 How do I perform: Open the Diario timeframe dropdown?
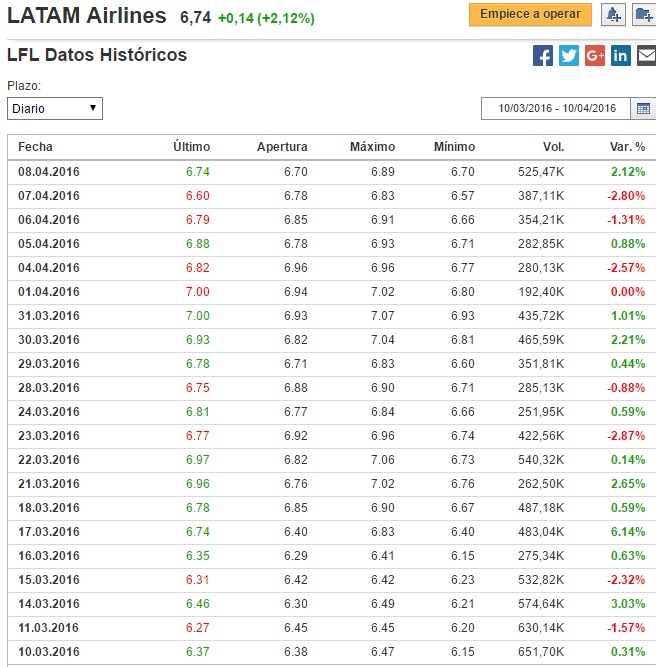(x=55, y=108)
